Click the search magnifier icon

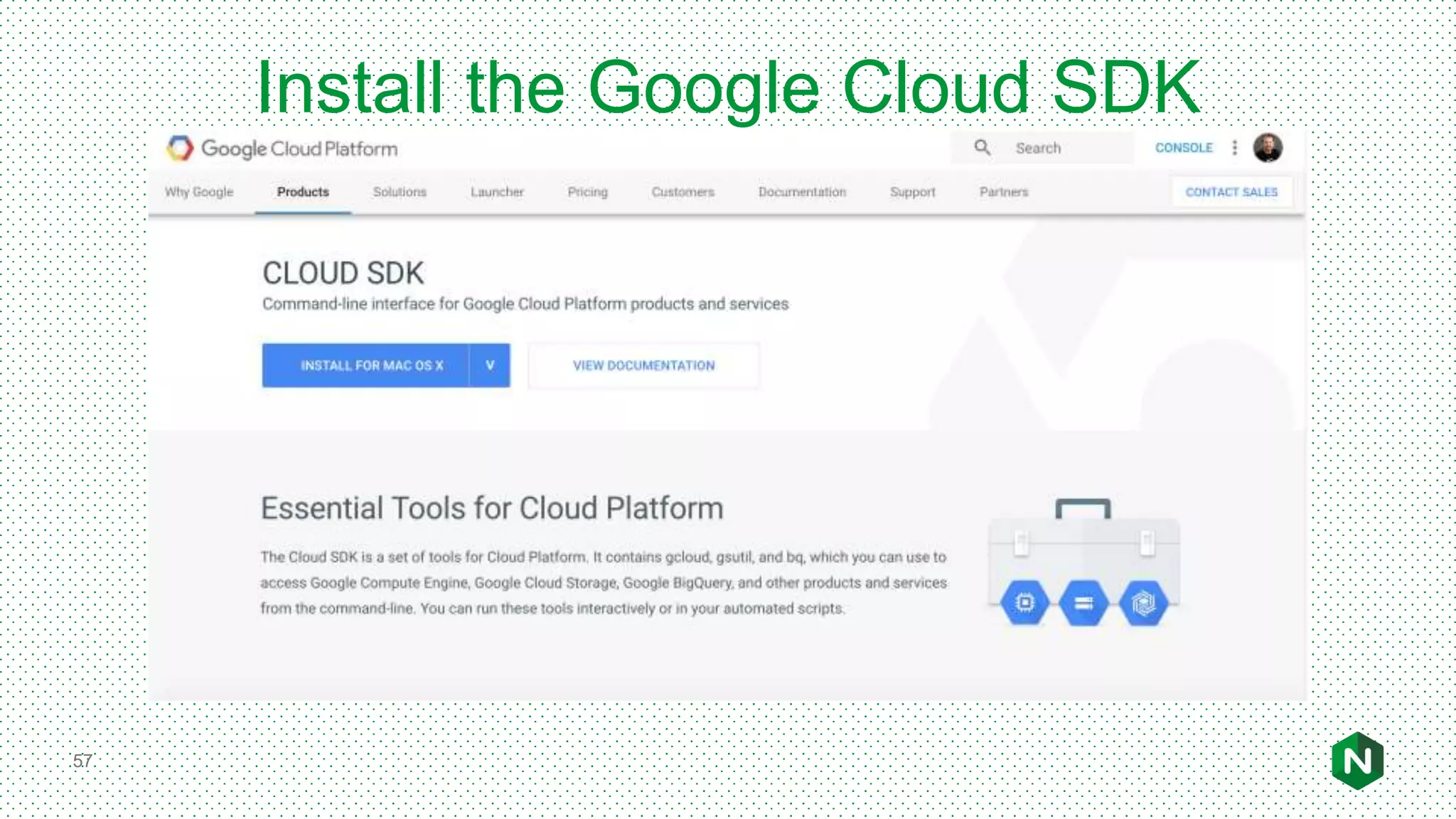tap(983, 148)
